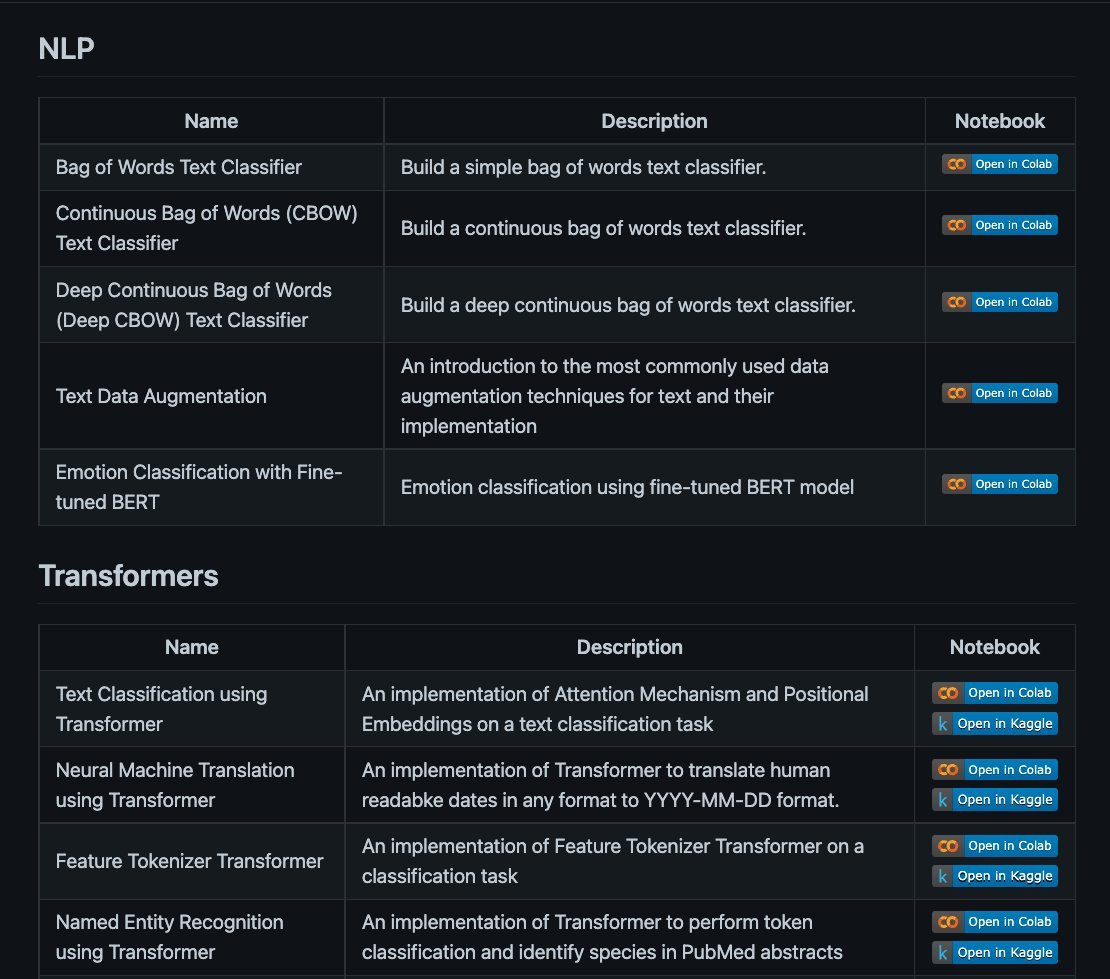
Task: Click the Name column header in NLP table
Action: (211, 120)
